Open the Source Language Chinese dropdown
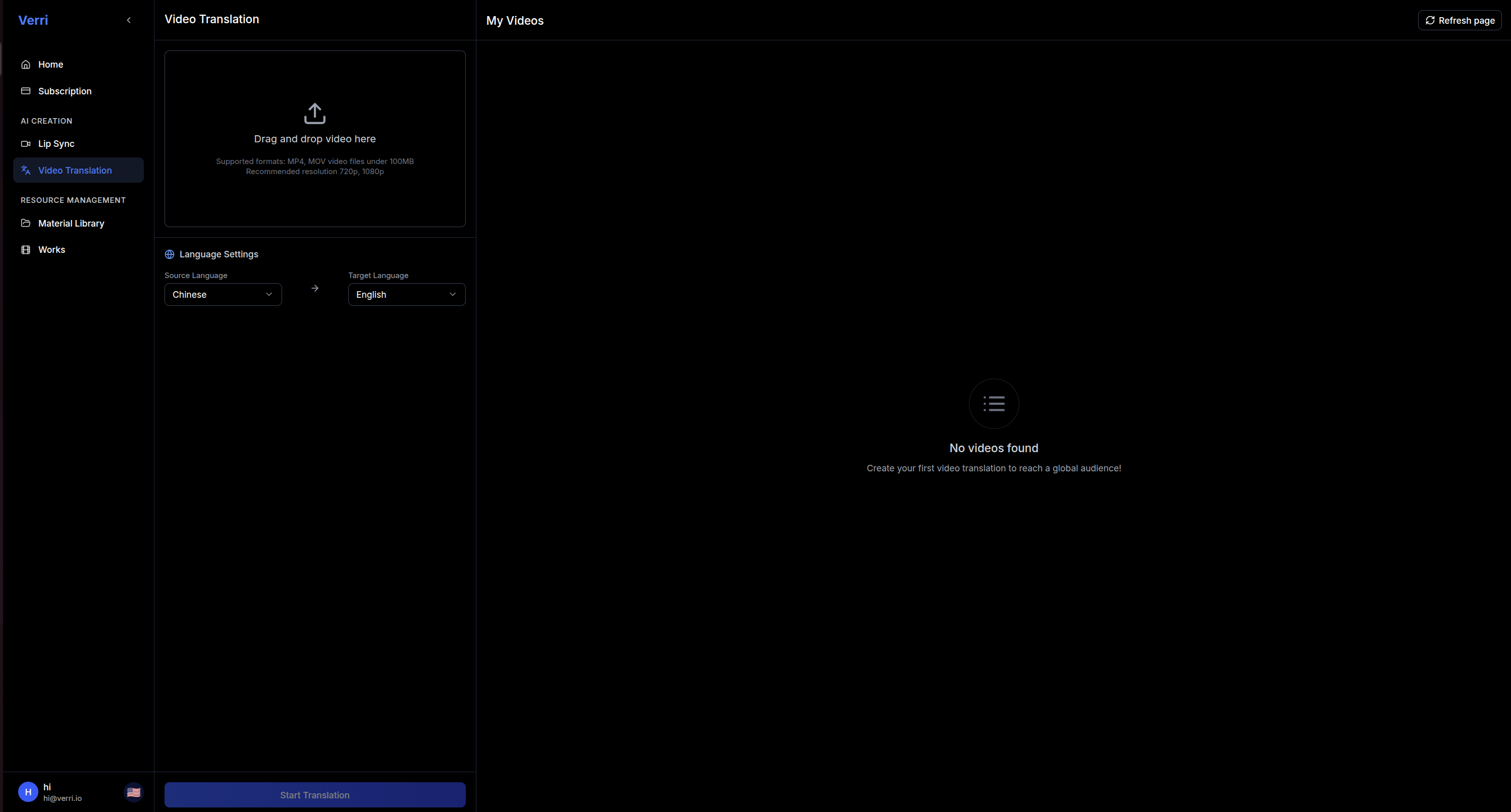The width and height of the screenshot is (1511, 812). 223,295
